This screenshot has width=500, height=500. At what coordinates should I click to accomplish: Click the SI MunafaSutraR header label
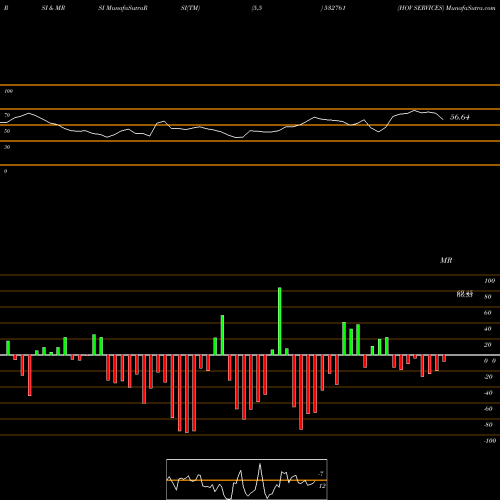pyautogui.click(x=123, y=8)
